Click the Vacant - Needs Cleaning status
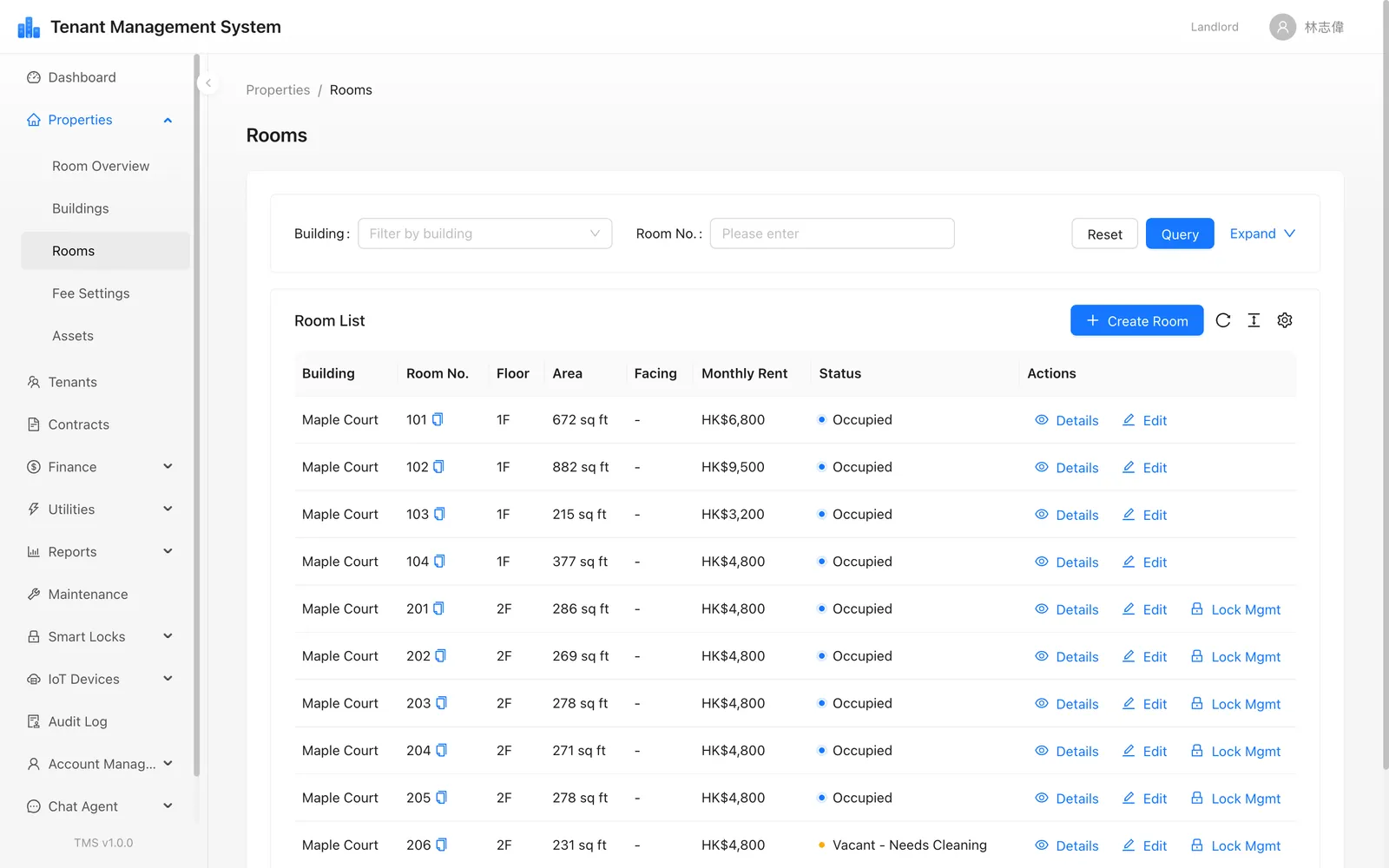This screenshot has height=868, width=1389. click(903, 845)
